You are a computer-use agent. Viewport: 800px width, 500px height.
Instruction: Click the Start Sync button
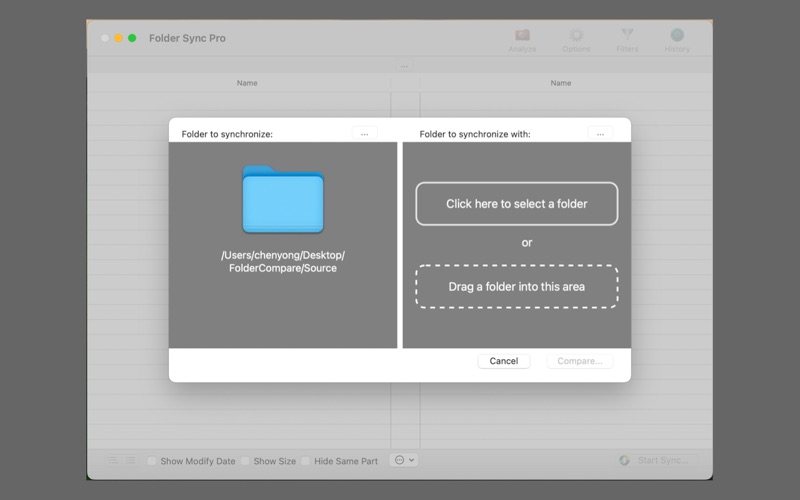(656, 460)
